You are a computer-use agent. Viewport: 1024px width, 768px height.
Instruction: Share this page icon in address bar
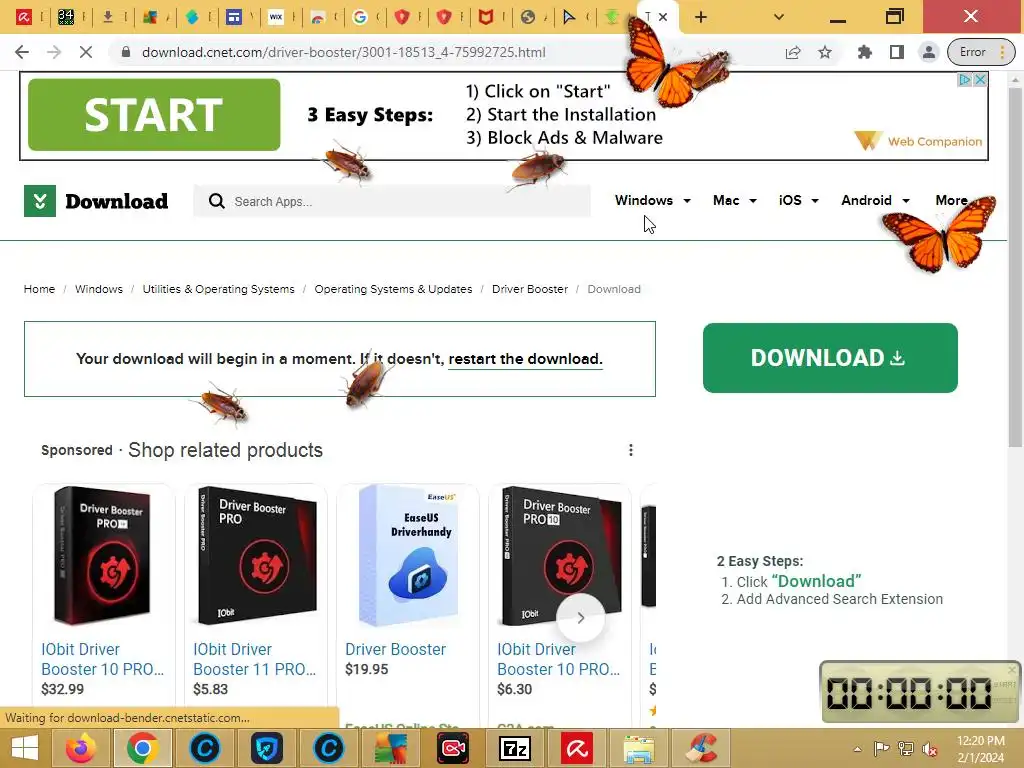tap(793, 52)
